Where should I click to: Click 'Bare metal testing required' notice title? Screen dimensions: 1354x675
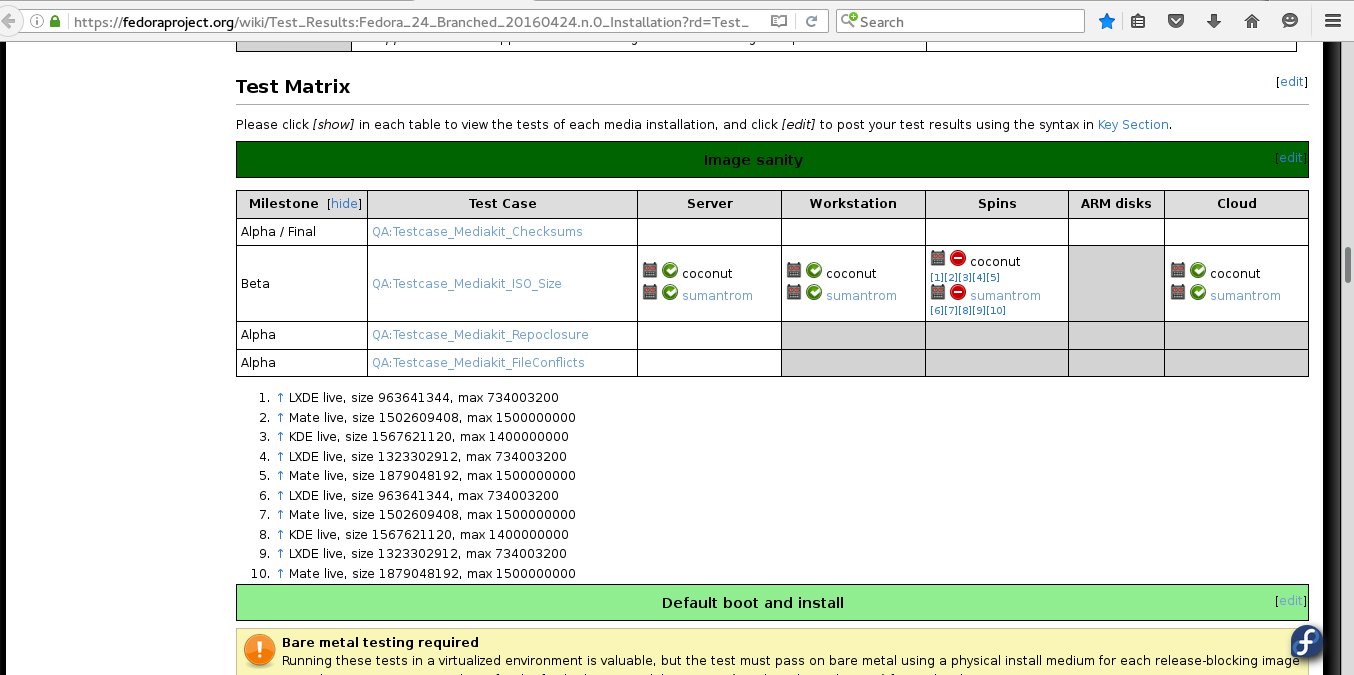click(380, 643)
